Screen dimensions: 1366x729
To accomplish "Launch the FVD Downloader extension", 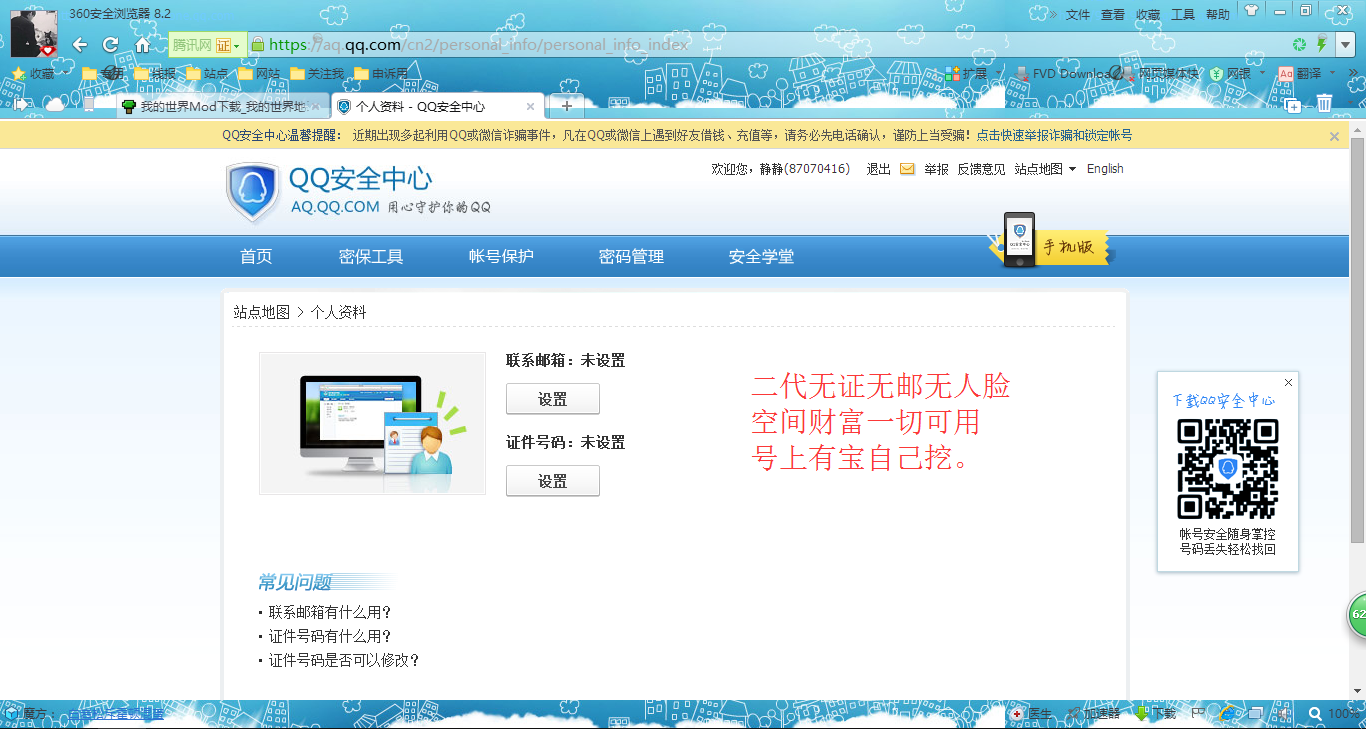I will click(1064, 74).
